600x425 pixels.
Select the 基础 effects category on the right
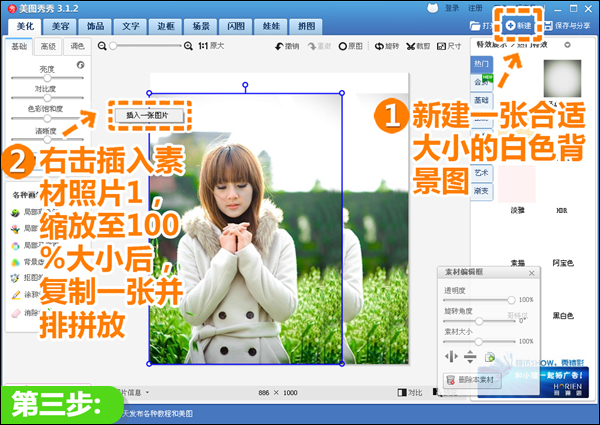pos(482,101)
